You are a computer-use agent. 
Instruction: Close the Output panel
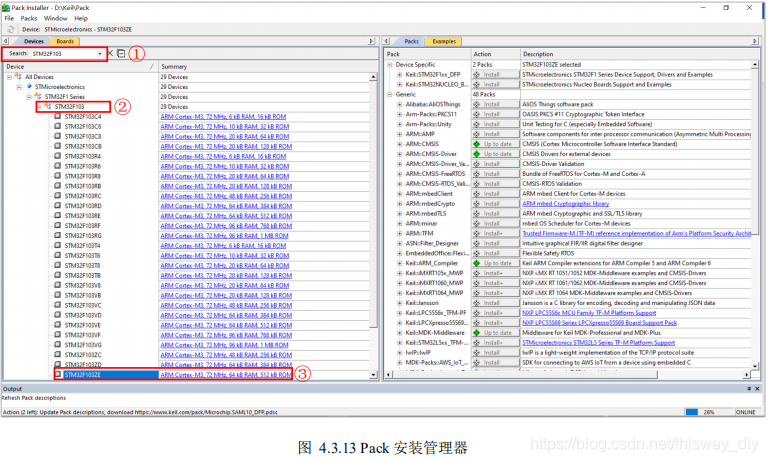[x=757, y=389]
